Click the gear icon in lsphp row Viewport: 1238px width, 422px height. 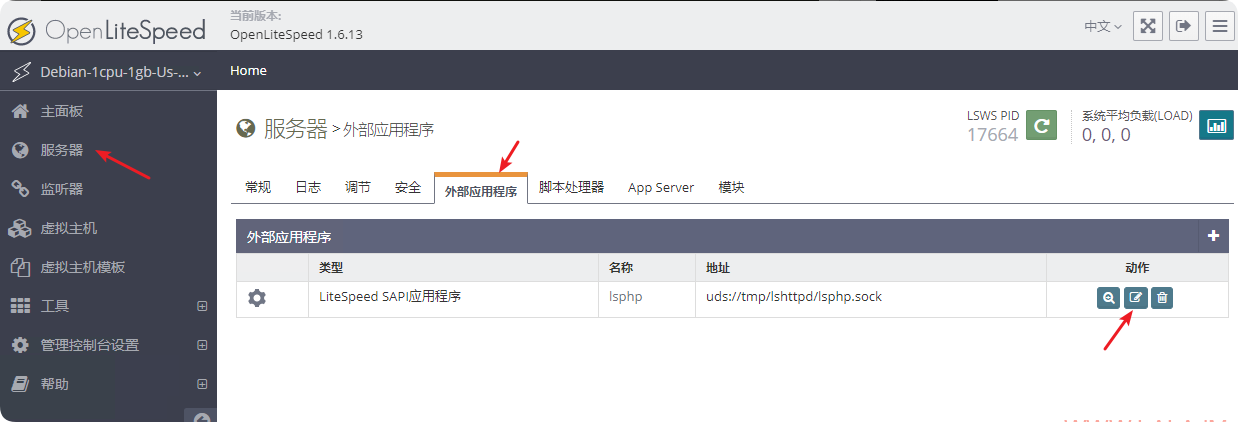(257, 298)
